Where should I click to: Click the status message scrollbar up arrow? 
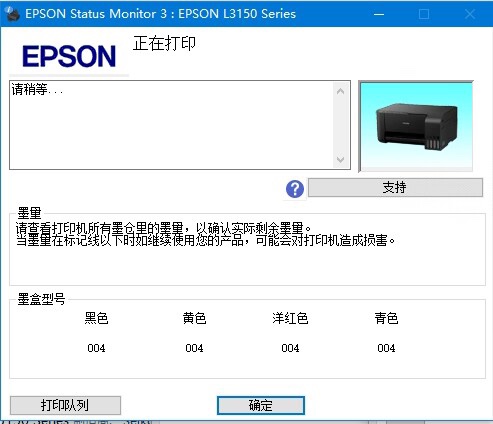[x=340, y=91]
